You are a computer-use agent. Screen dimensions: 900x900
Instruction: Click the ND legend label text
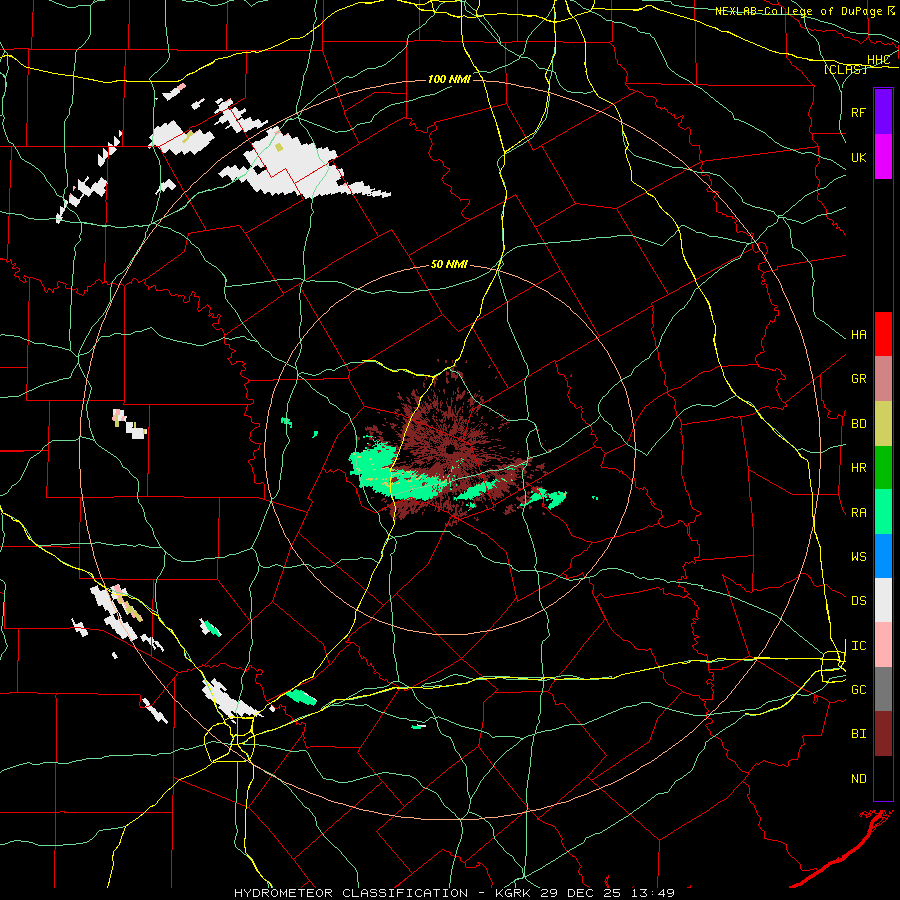tap(858, 779)
